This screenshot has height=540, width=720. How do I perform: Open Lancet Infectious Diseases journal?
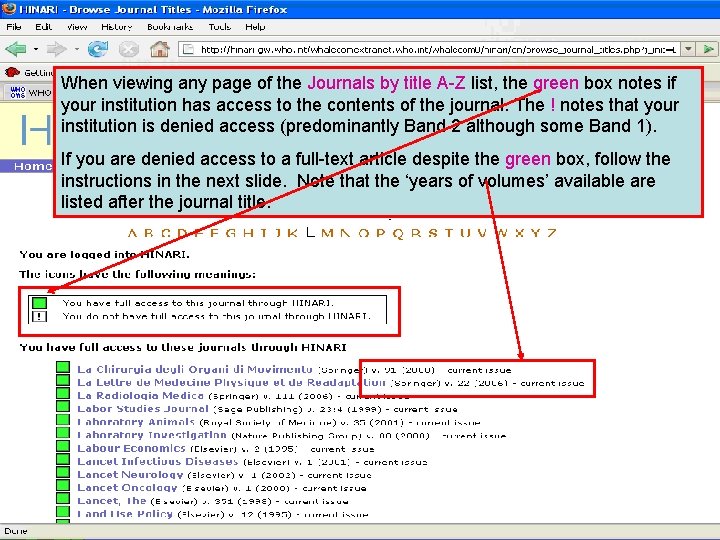(x=158, y=461)
